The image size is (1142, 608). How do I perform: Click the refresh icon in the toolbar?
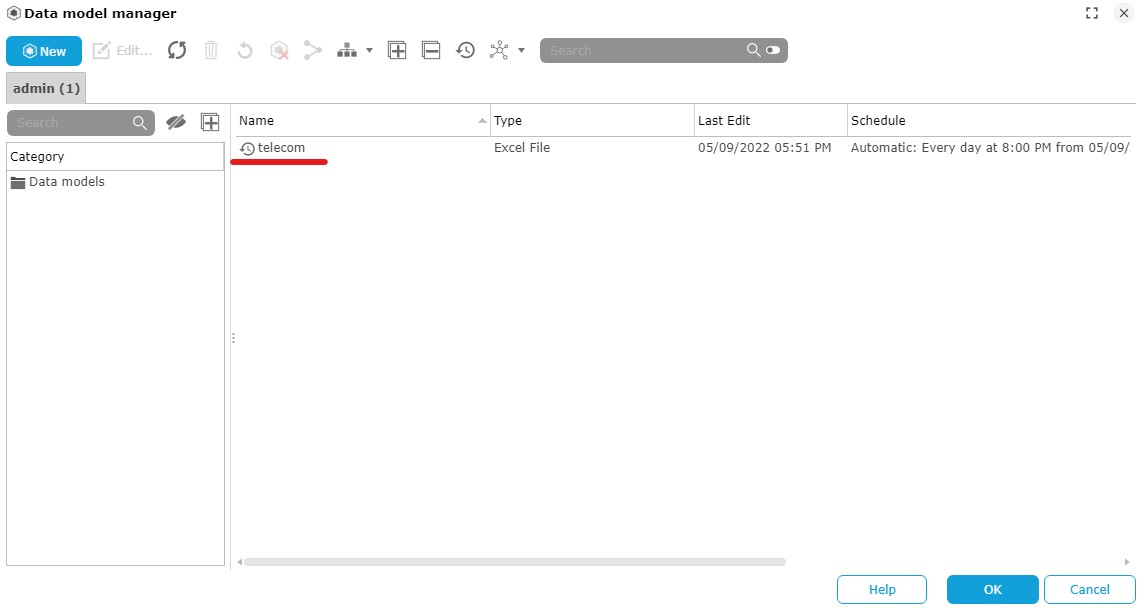pyautogui.click(x=177, y=50)
